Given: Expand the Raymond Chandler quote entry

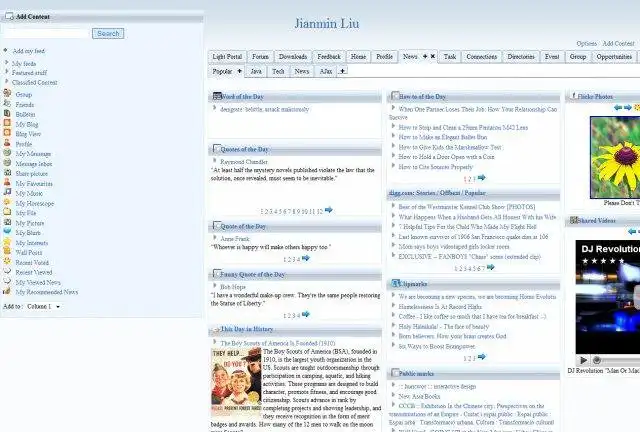Looking at the screenshot, I should pos(215,161).
